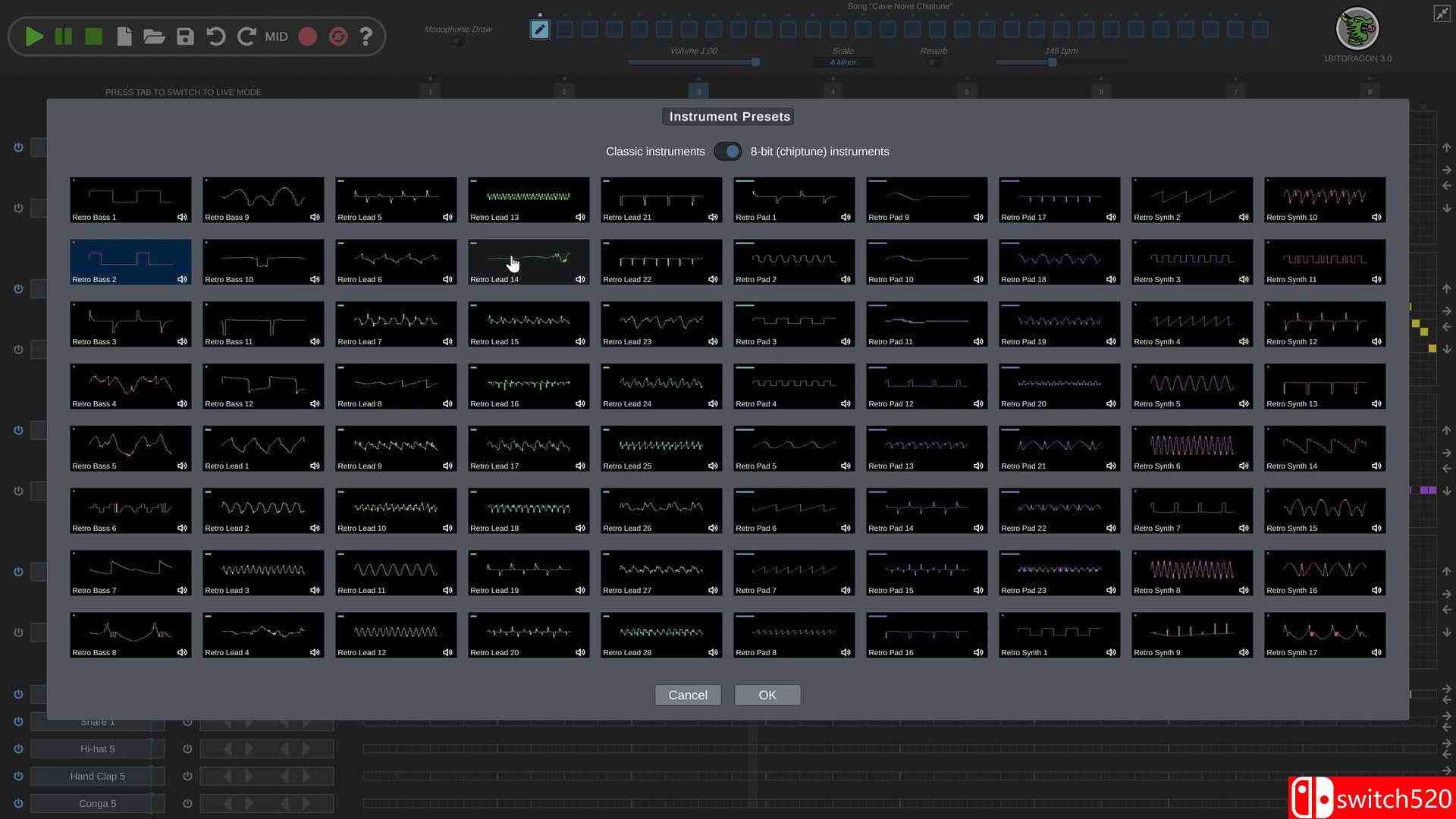Screen dimensions: 1456x819
Task: Click the red Record button
Action: point(307,36)
